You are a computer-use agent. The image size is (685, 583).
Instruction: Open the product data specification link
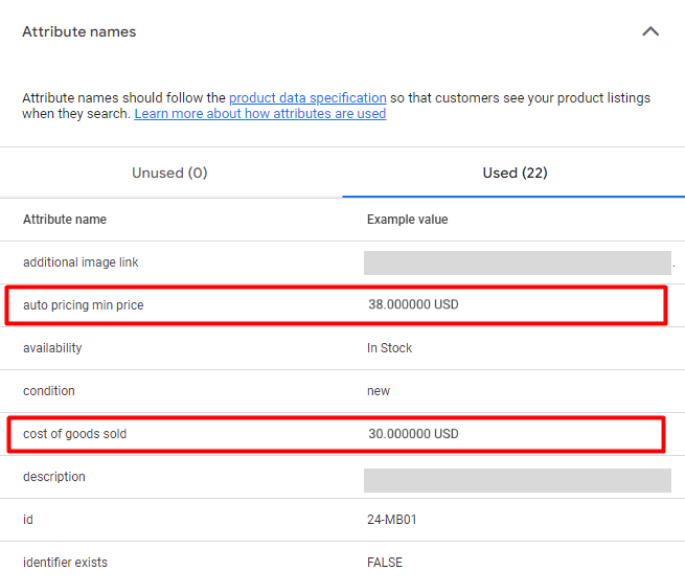point(308,98)
